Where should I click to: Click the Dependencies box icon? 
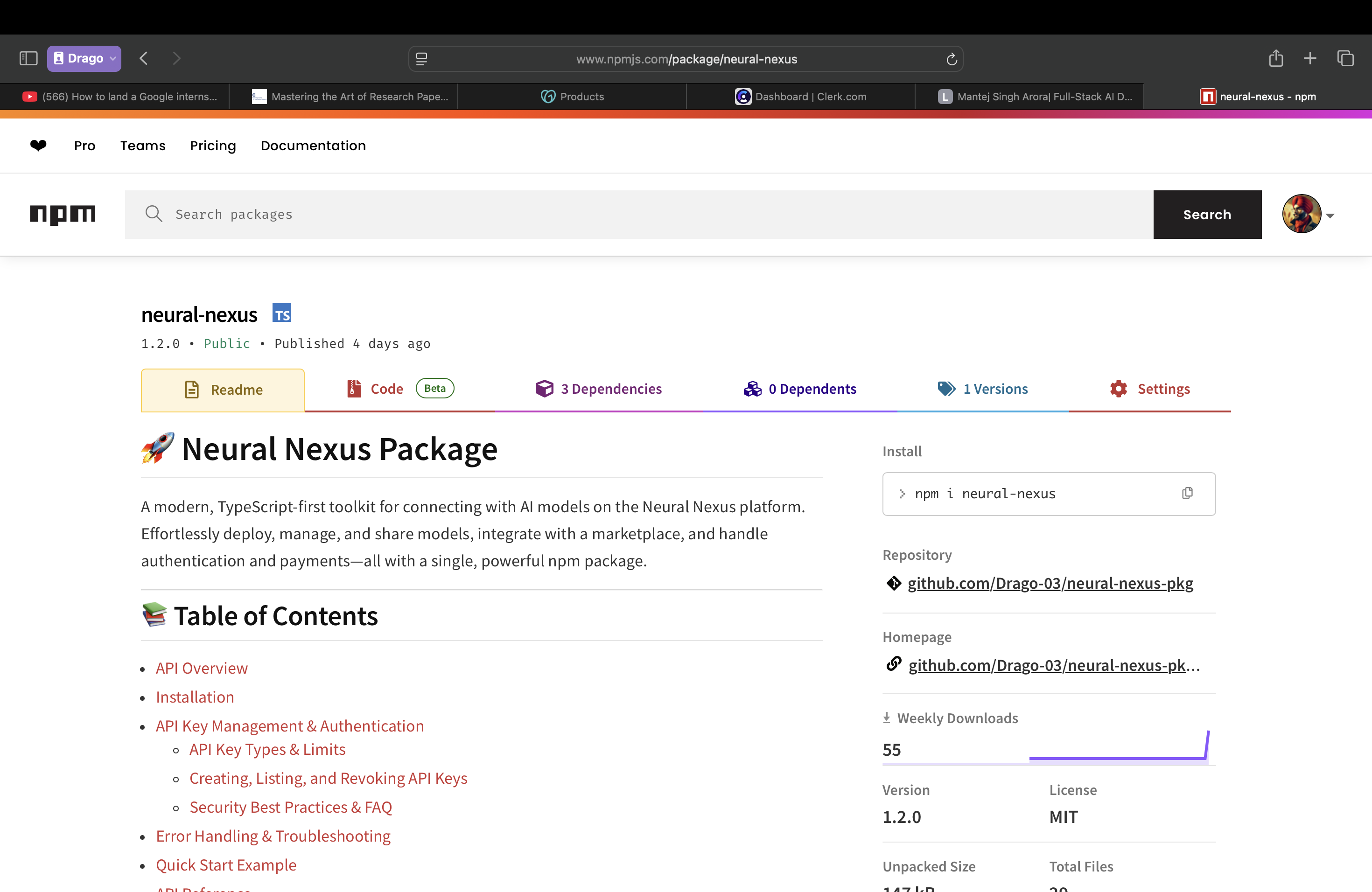click(544, 389)
